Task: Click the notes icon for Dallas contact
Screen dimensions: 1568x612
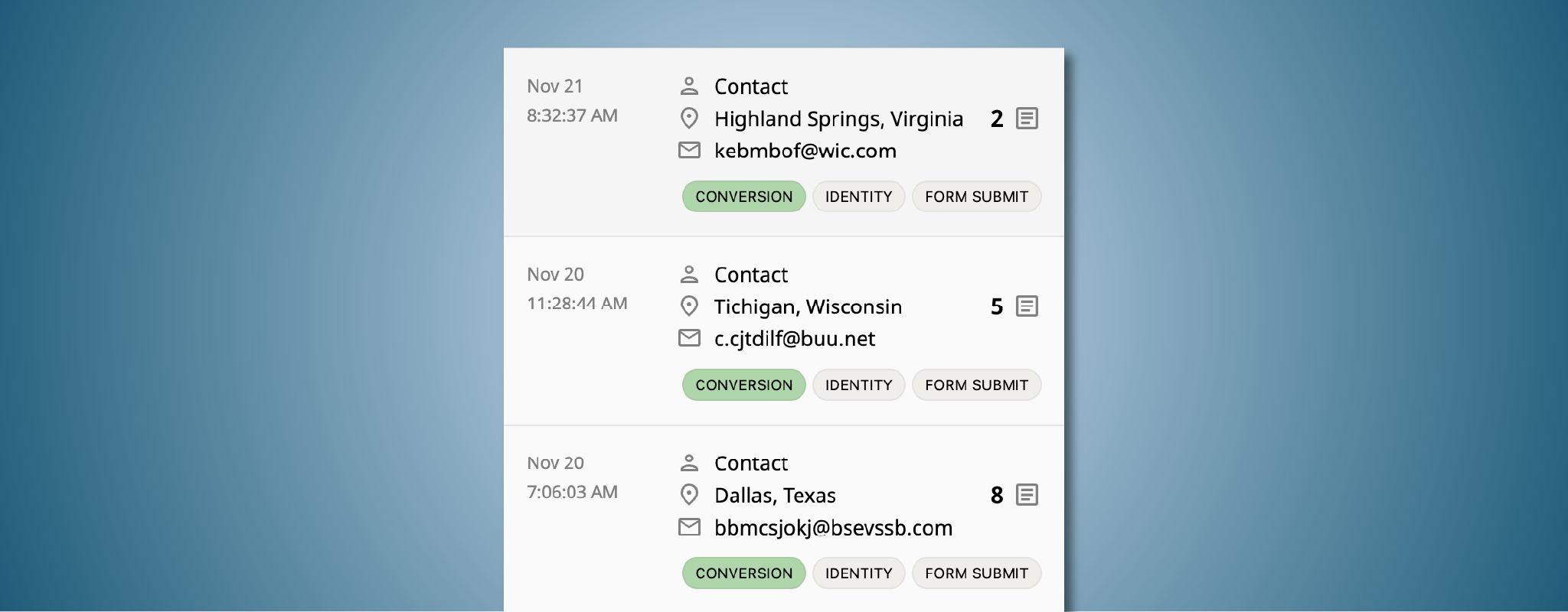Action: pyautogui.click(x=1027, y=495)
